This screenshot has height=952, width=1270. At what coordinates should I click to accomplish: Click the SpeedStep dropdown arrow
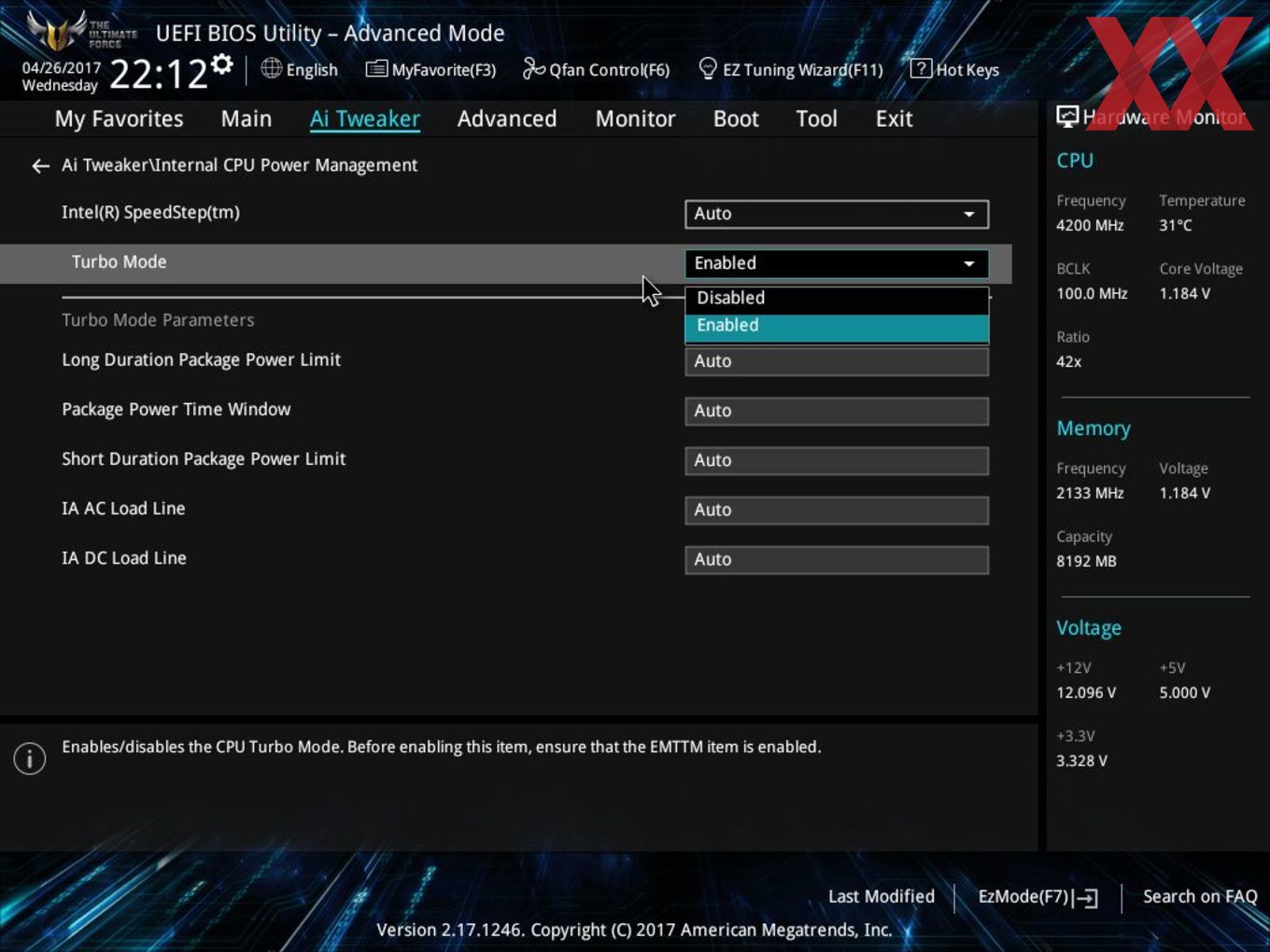pyautogui.click(x=969, y=215)
